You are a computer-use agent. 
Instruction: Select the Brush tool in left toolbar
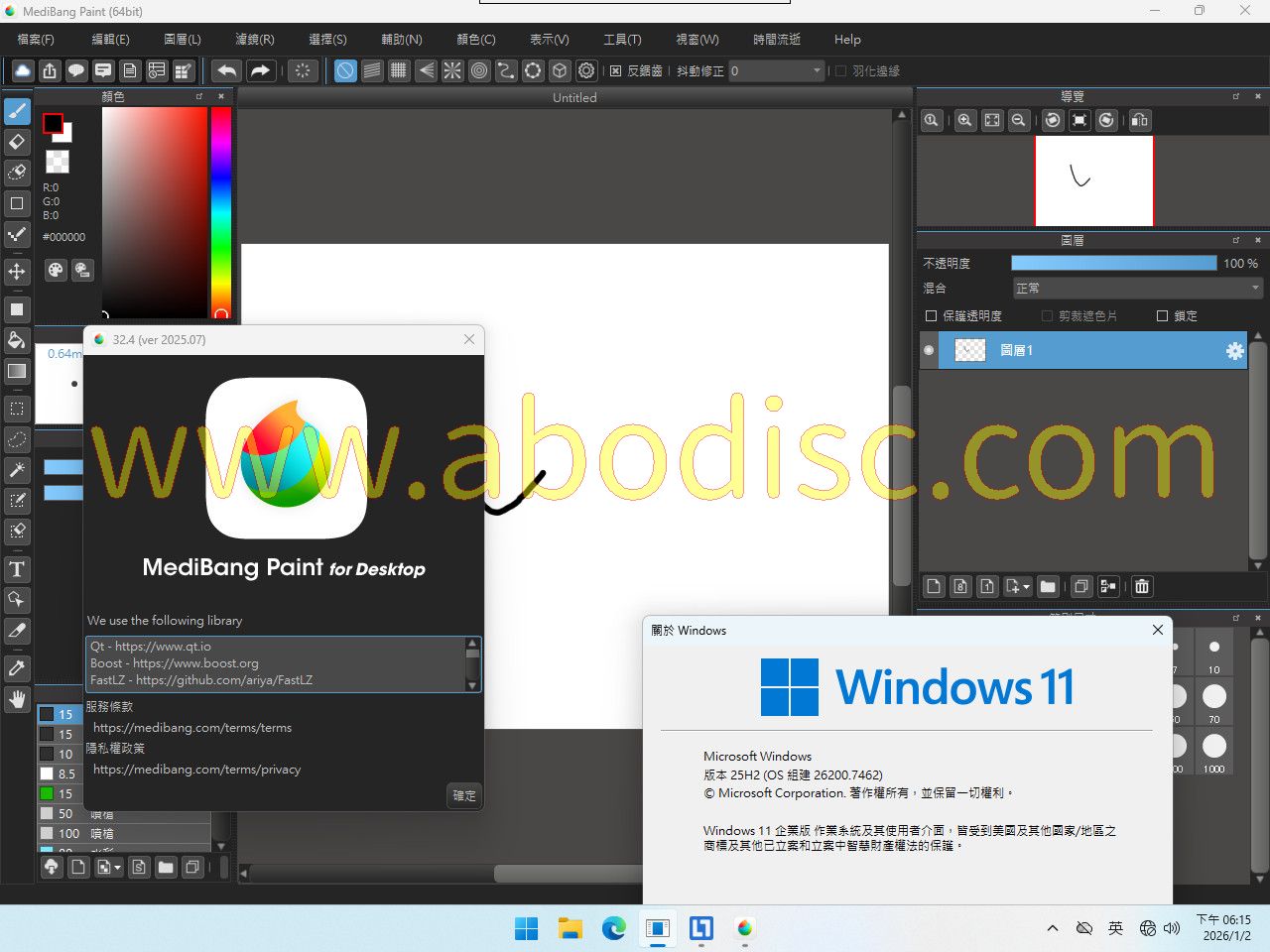pos(17,111)
